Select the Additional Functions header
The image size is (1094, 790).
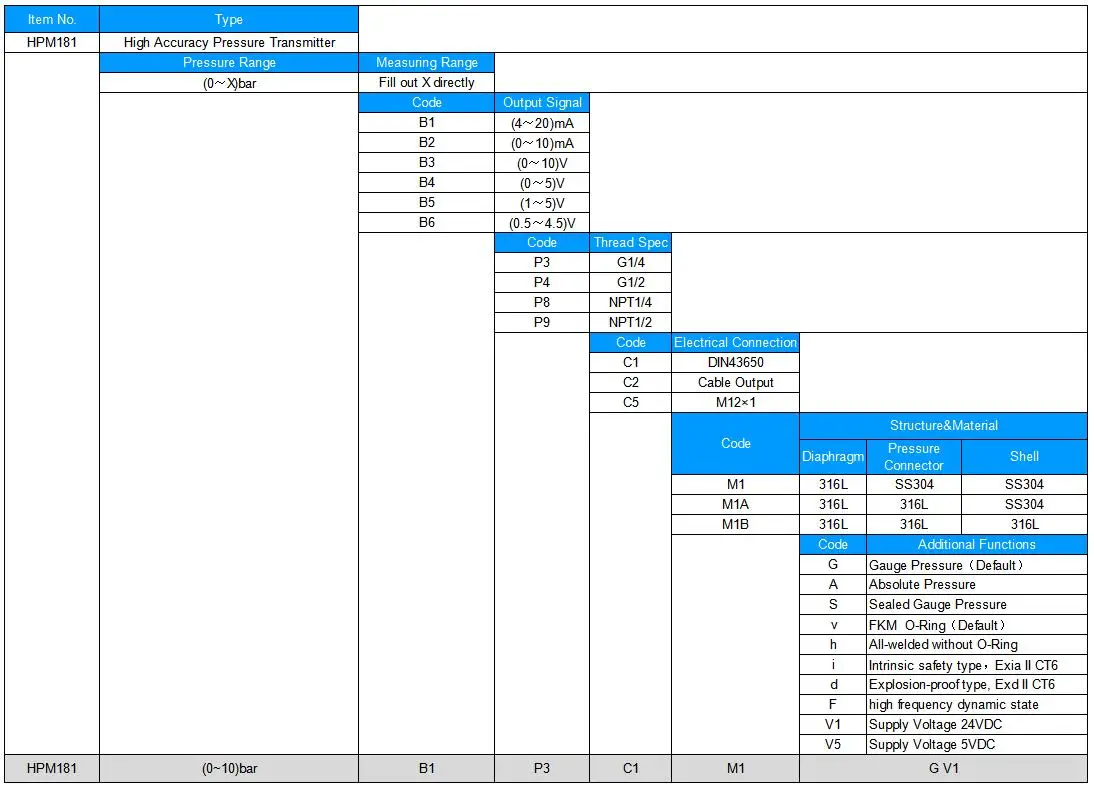(x=977, y=544)
